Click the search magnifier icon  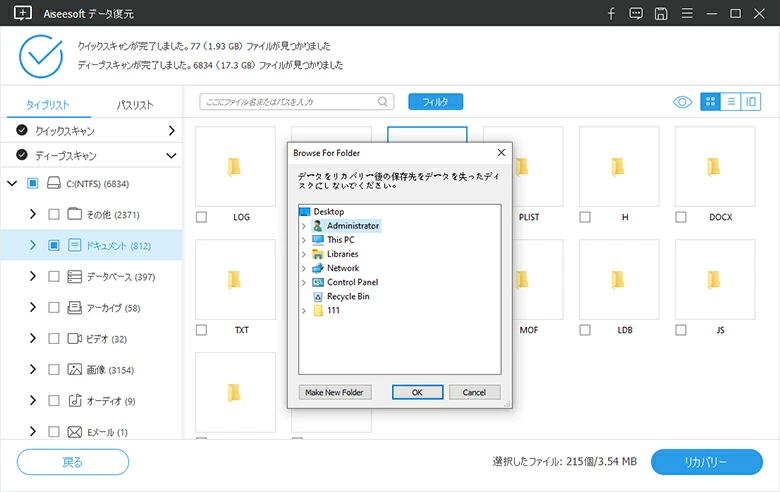click(x=383, y=102)
